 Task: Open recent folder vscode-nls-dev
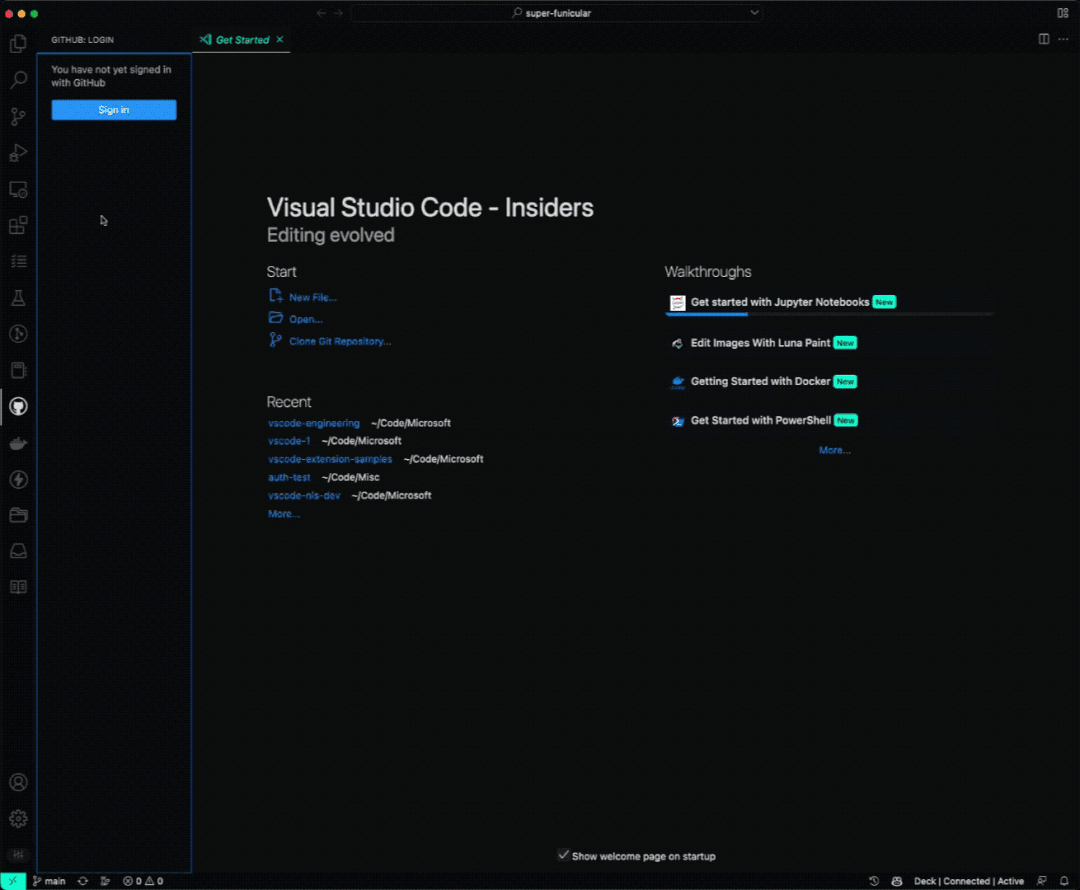(304, 496)
